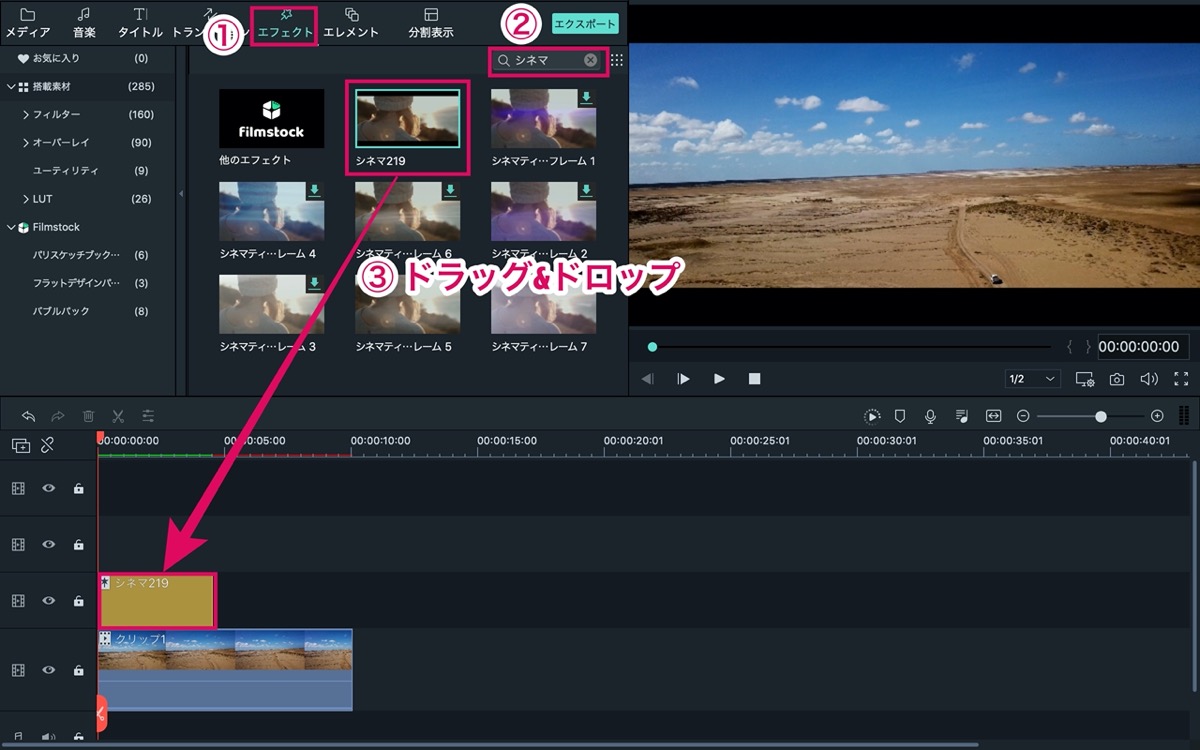
Task: Open the adjust sliders edit icon
Action: tap(148, 416)
